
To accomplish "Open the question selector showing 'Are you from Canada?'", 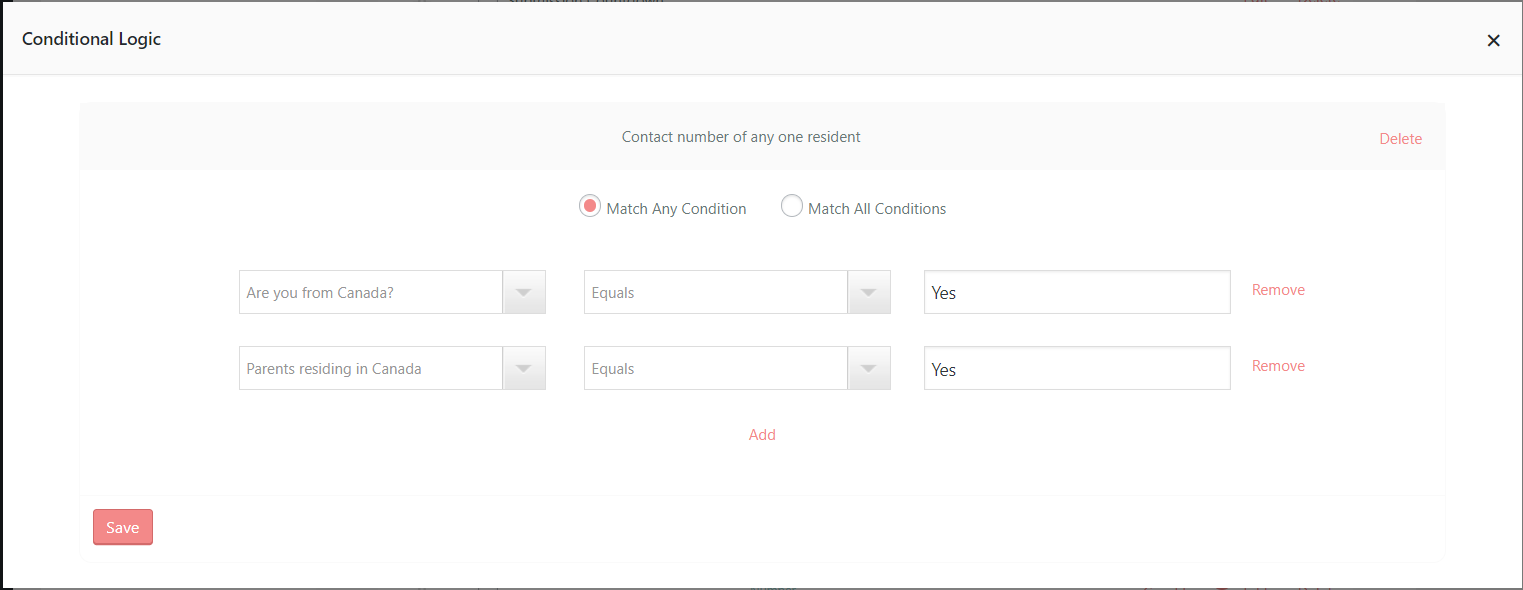I will coord(370,291).
